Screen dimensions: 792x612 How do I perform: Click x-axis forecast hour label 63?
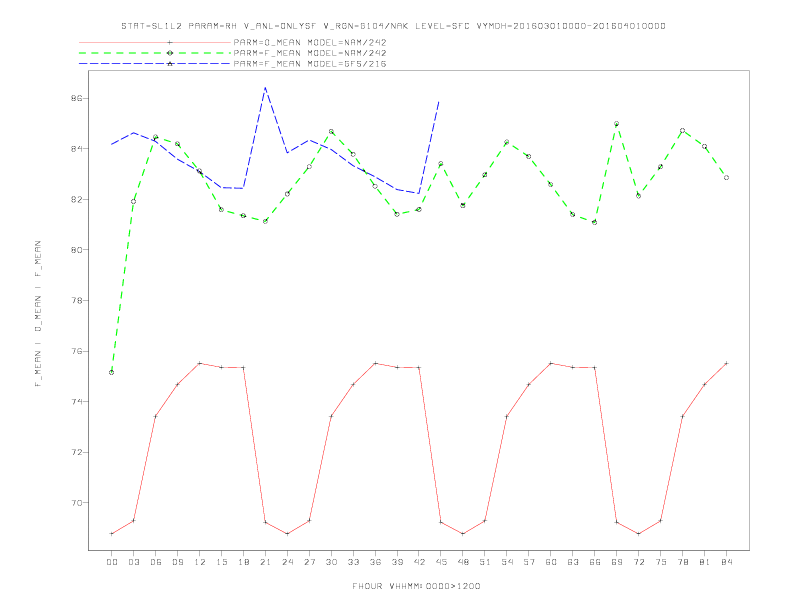click(x=573, y=562)
